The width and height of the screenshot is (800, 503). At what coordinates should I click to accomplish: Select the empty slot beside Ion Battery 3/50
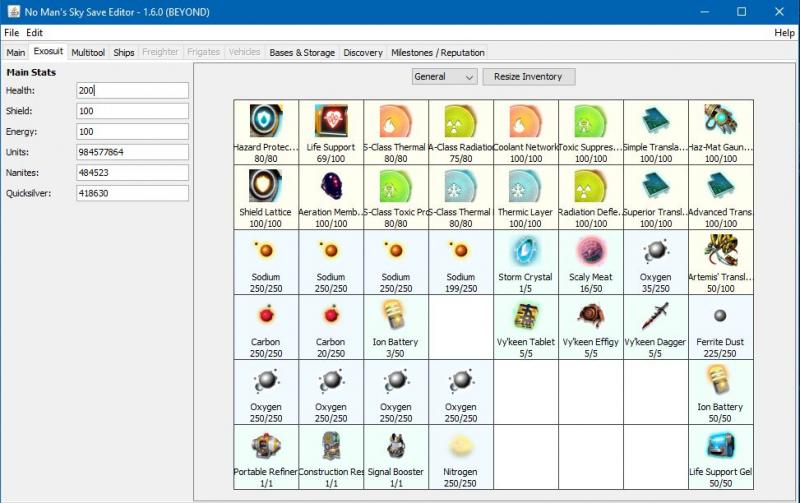pos(461,327)
